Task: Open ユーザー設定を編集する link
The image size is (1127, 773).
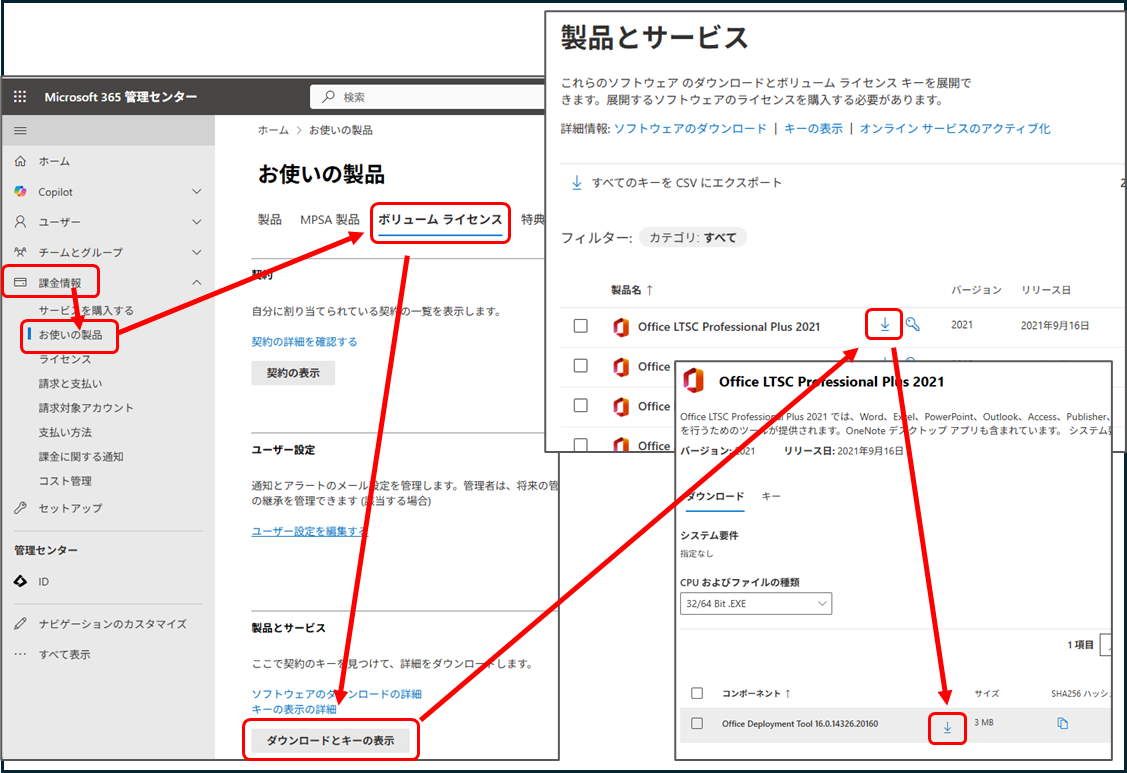Action: tap(309, 531)
